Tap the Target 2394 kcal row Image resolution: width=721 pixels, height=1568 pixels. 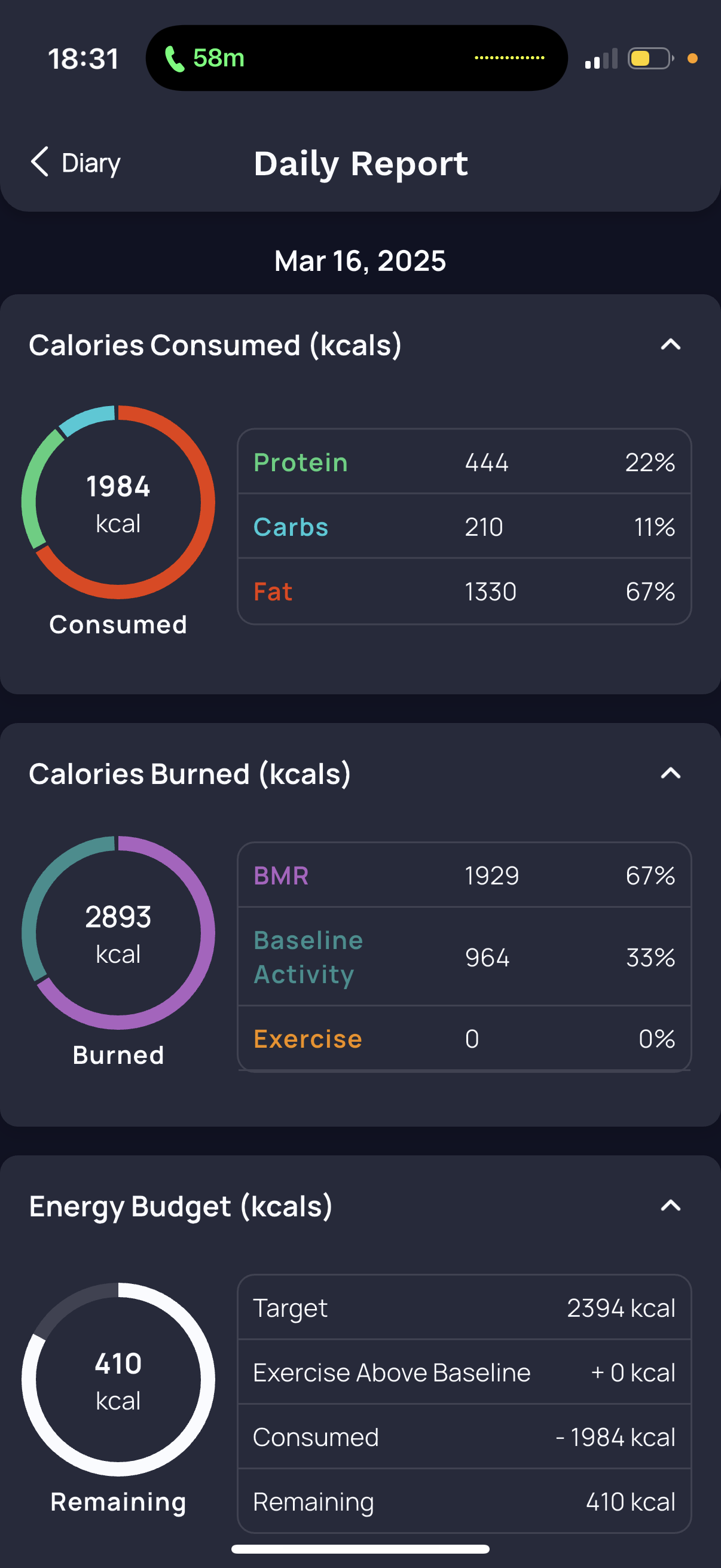coord(465,1307)
